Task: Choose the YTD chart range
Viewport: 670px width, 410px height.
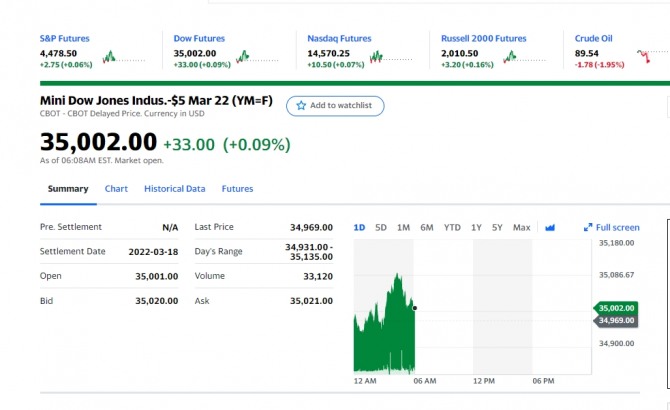Action: pyautogui.click(x=452, y=228)
